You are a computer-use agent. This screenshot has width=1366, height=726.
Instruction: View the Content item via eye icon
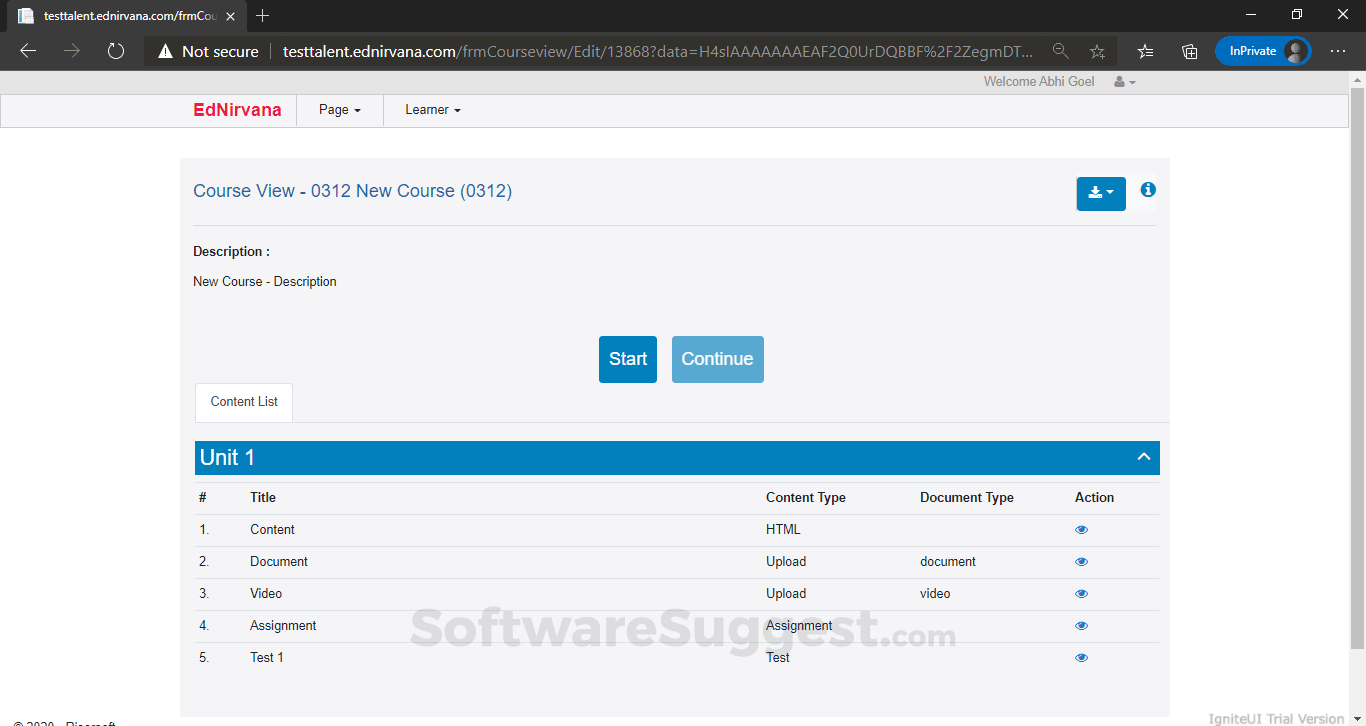point(1081,530)
